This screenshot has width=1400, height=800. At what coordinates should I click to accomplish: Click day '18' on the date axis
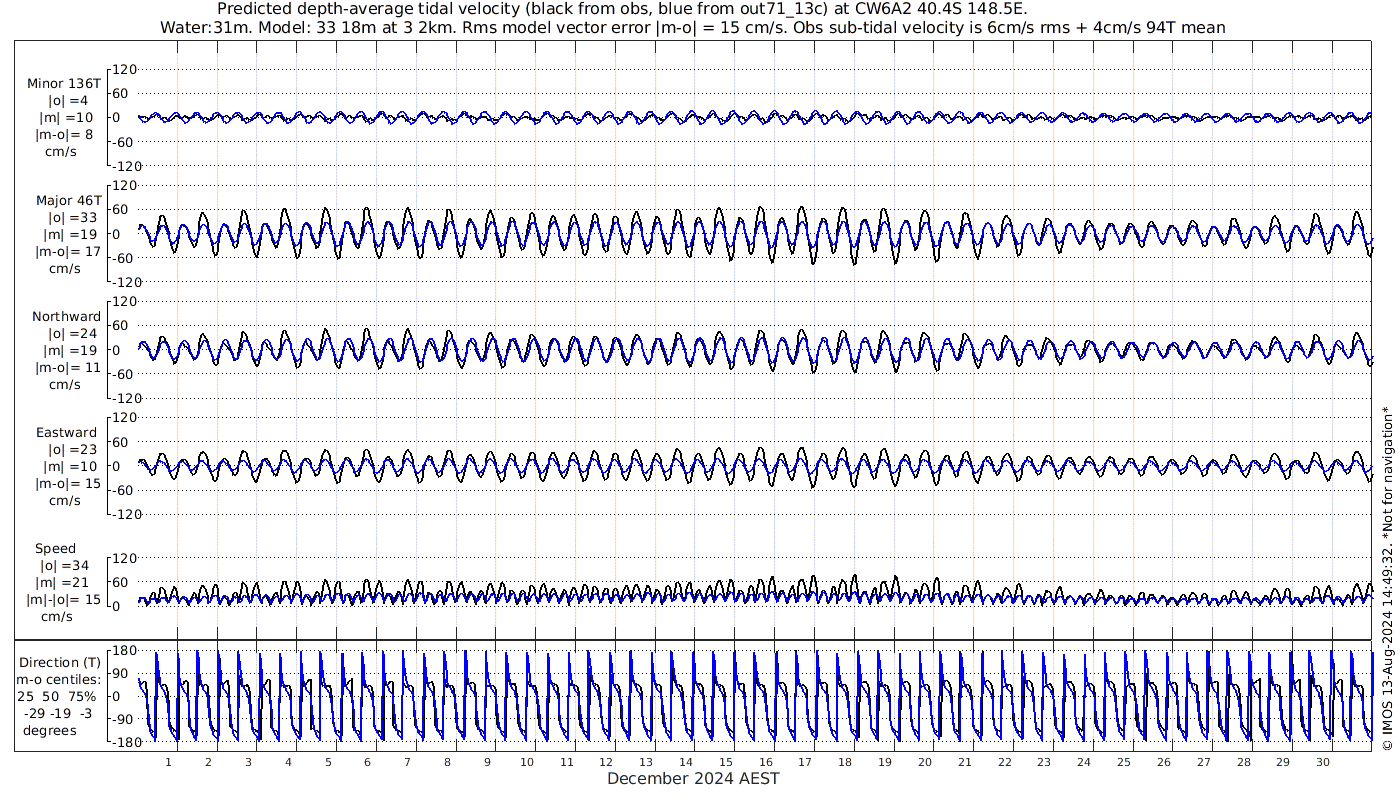pyautogui.click(x=845, y=762)
